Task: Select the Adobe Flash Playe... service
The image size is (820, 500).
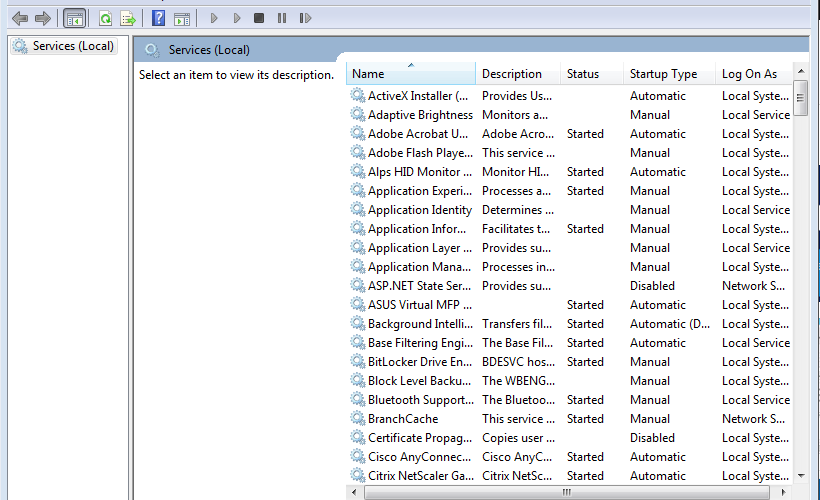Action: (x=420, y=153)
